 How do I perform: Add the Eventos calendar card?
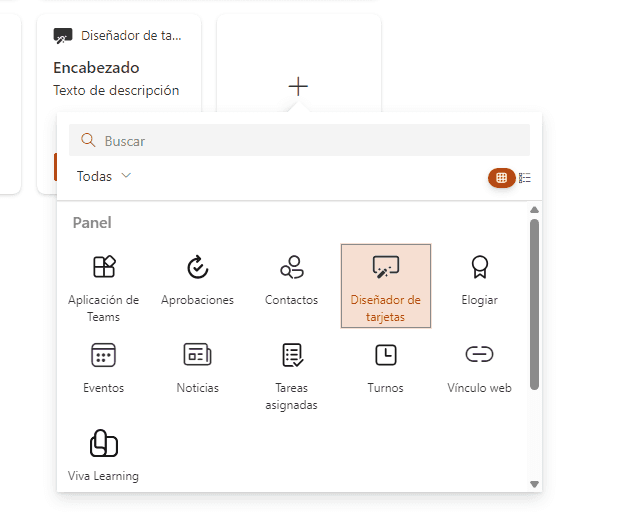tap(104, 355)
